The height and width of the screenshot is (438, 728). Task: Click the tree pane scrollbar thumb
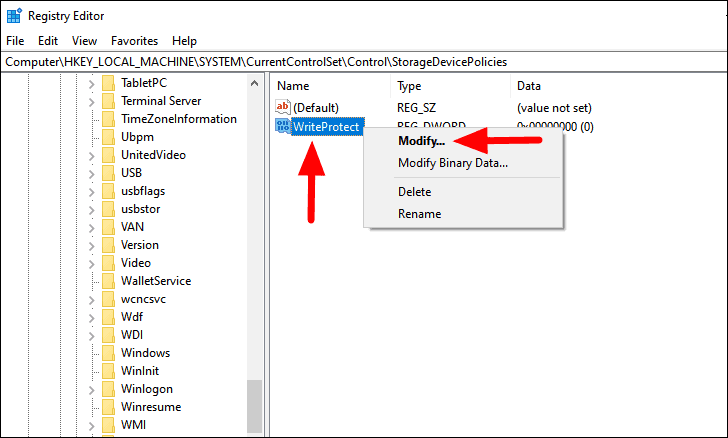tap(254, 406)
